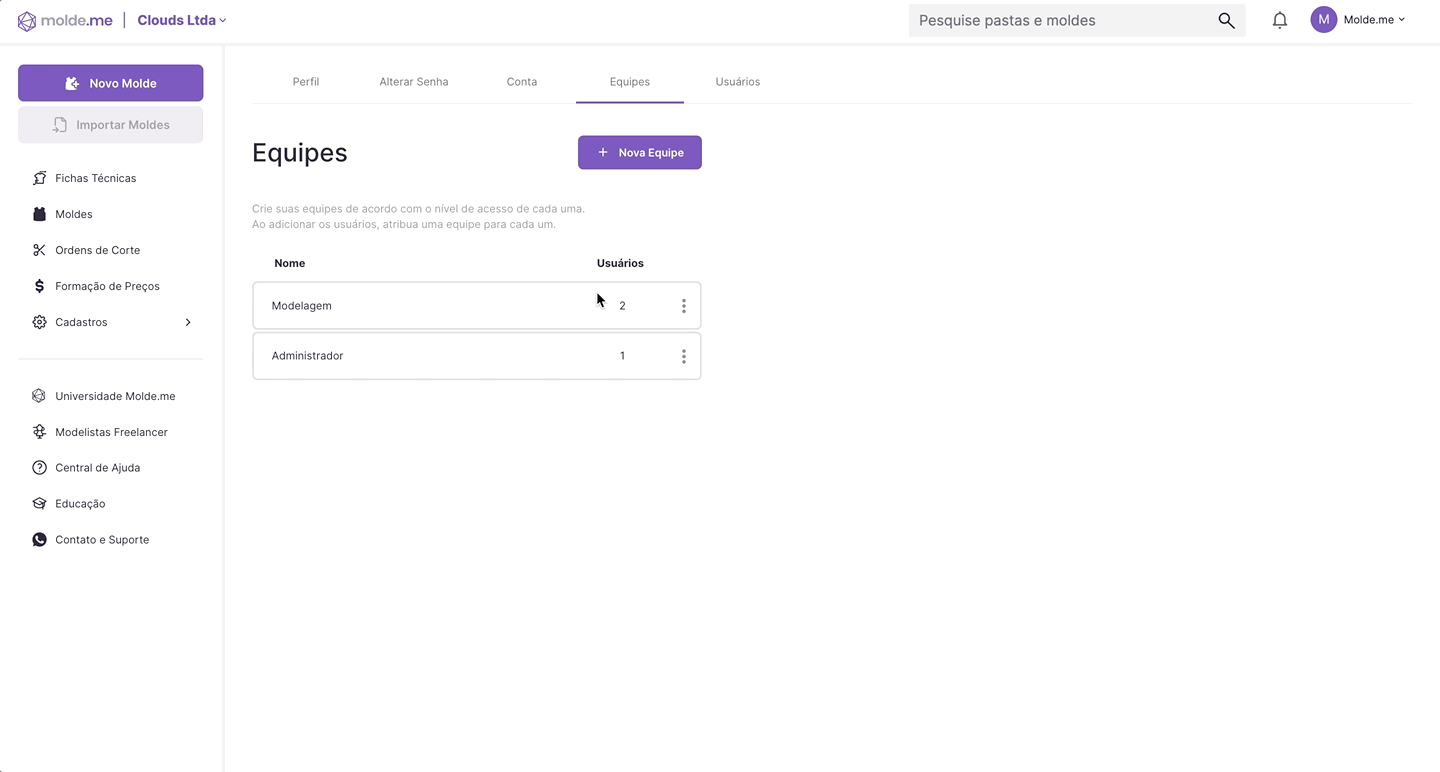The width and height of the screenshot is (1440, 772).
Task: Click the search field for pastas e moldes
Action: (1060, 21)
